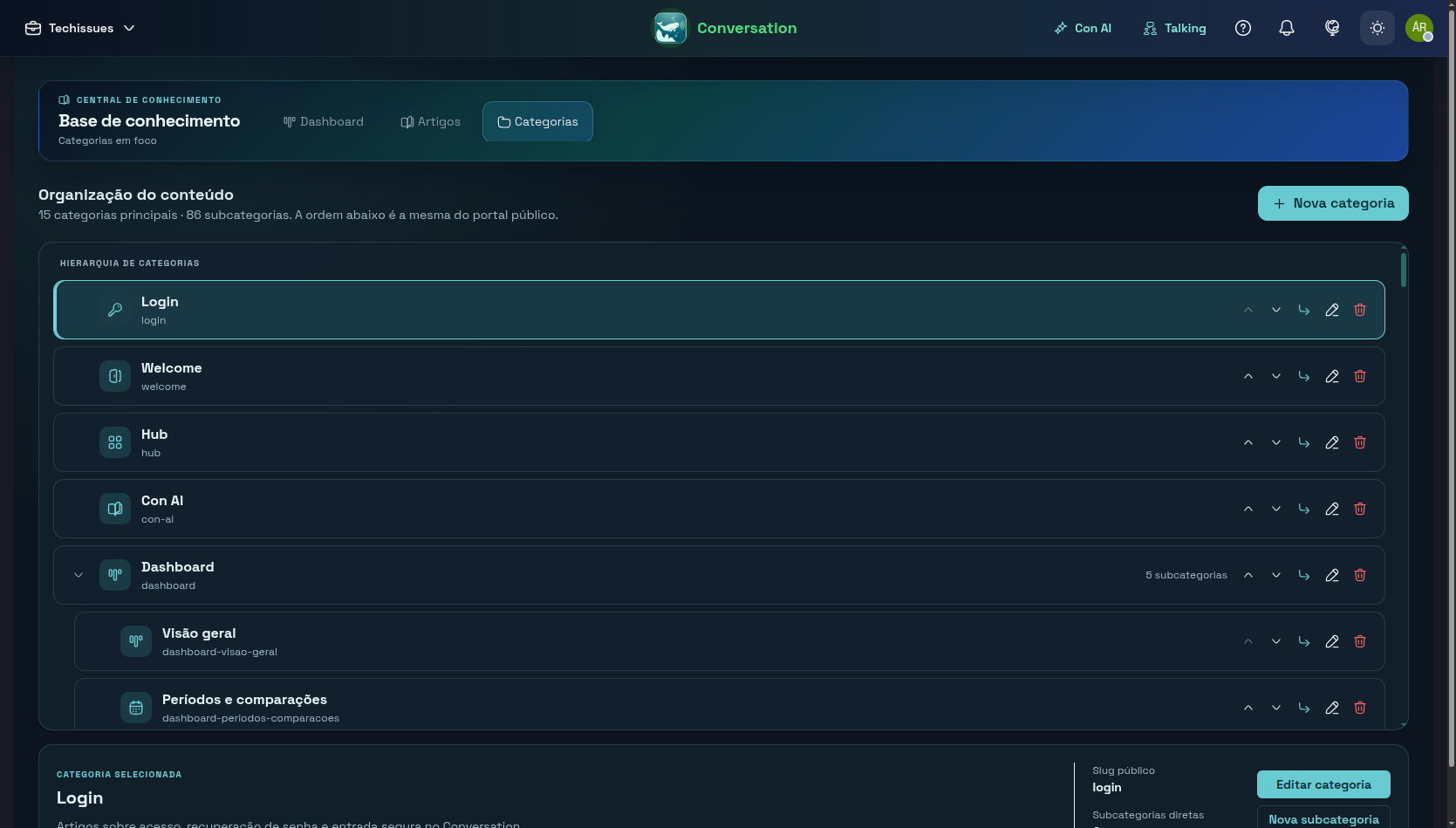Toggle the light theme sun button
This screenshot has width=1456, height=828.
point(1377,28)
